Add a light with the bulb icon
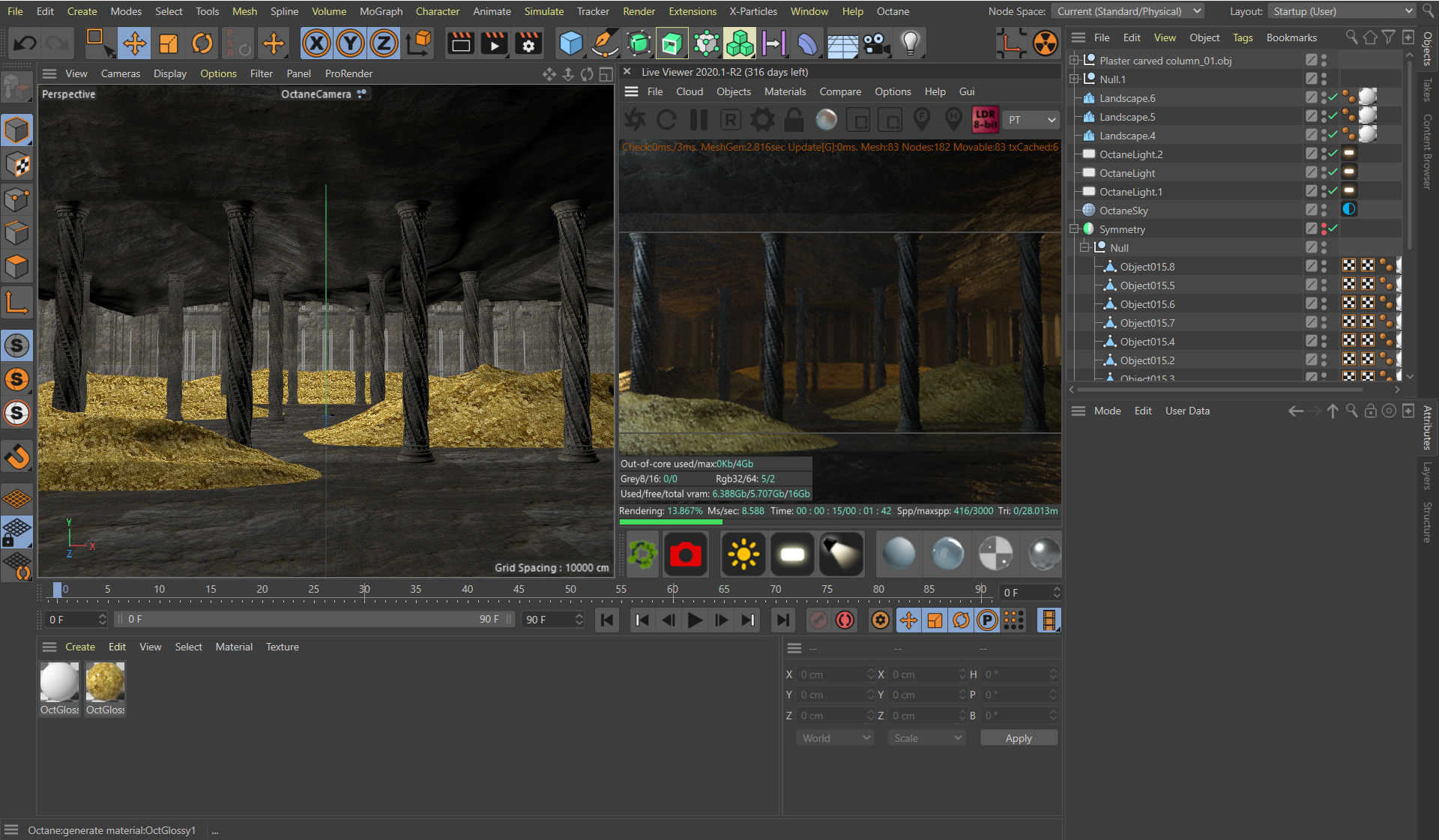 [x=910, y=43]
